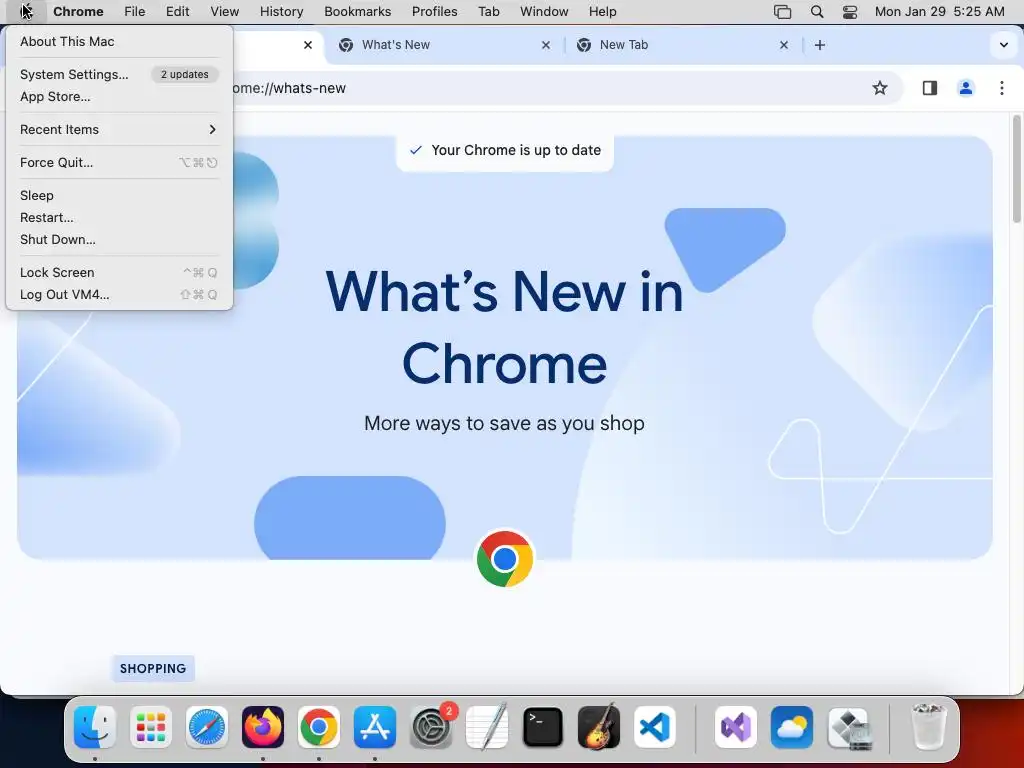Click the SHOPPING label
Screen dimensions: 1024x768
point(153,669)
